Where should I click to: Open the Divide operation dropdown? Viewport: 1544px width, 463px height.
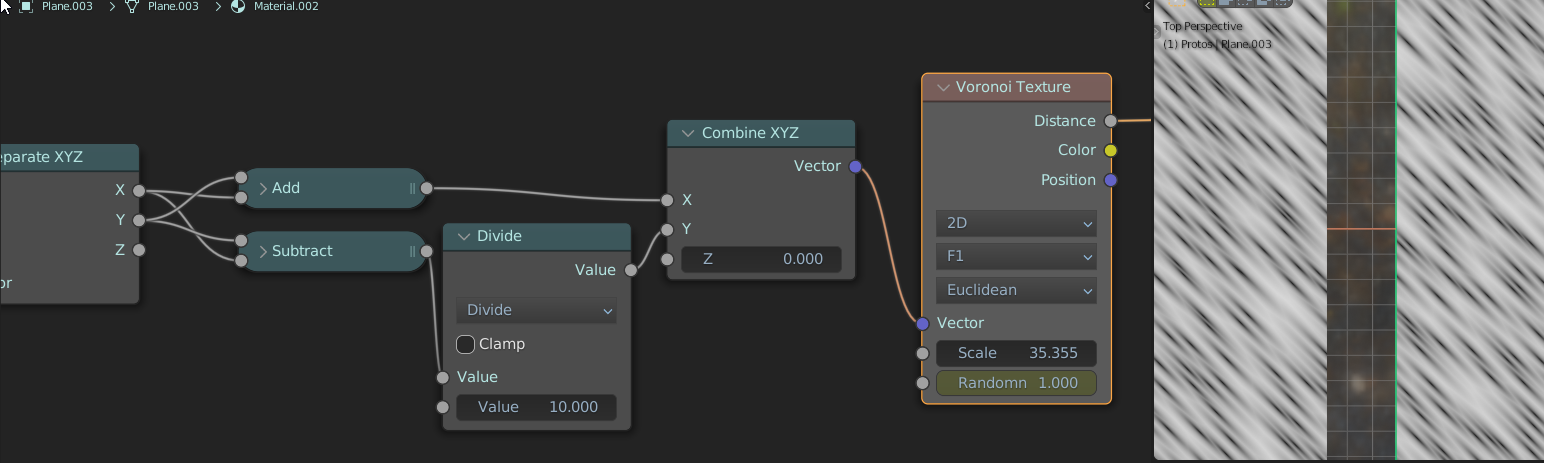[x=537, y=310]
